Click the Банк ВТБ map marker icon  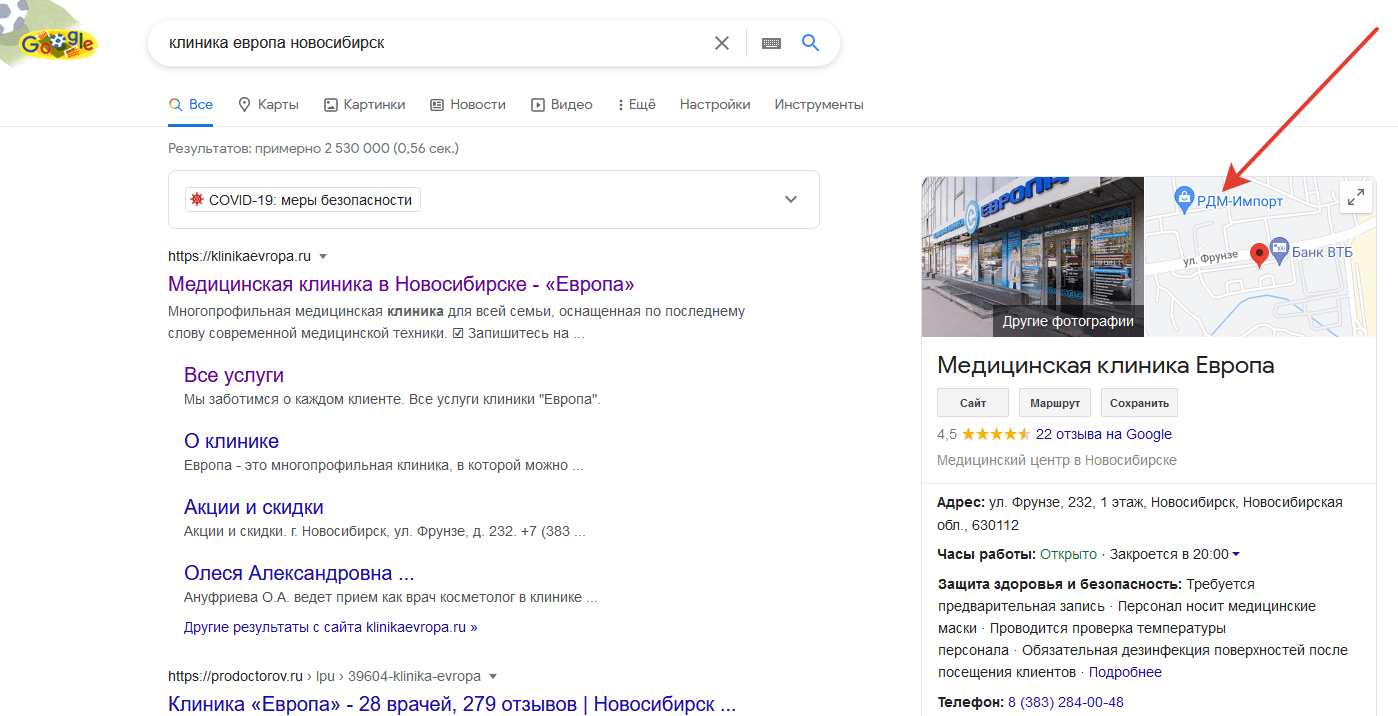point(1279,248)
